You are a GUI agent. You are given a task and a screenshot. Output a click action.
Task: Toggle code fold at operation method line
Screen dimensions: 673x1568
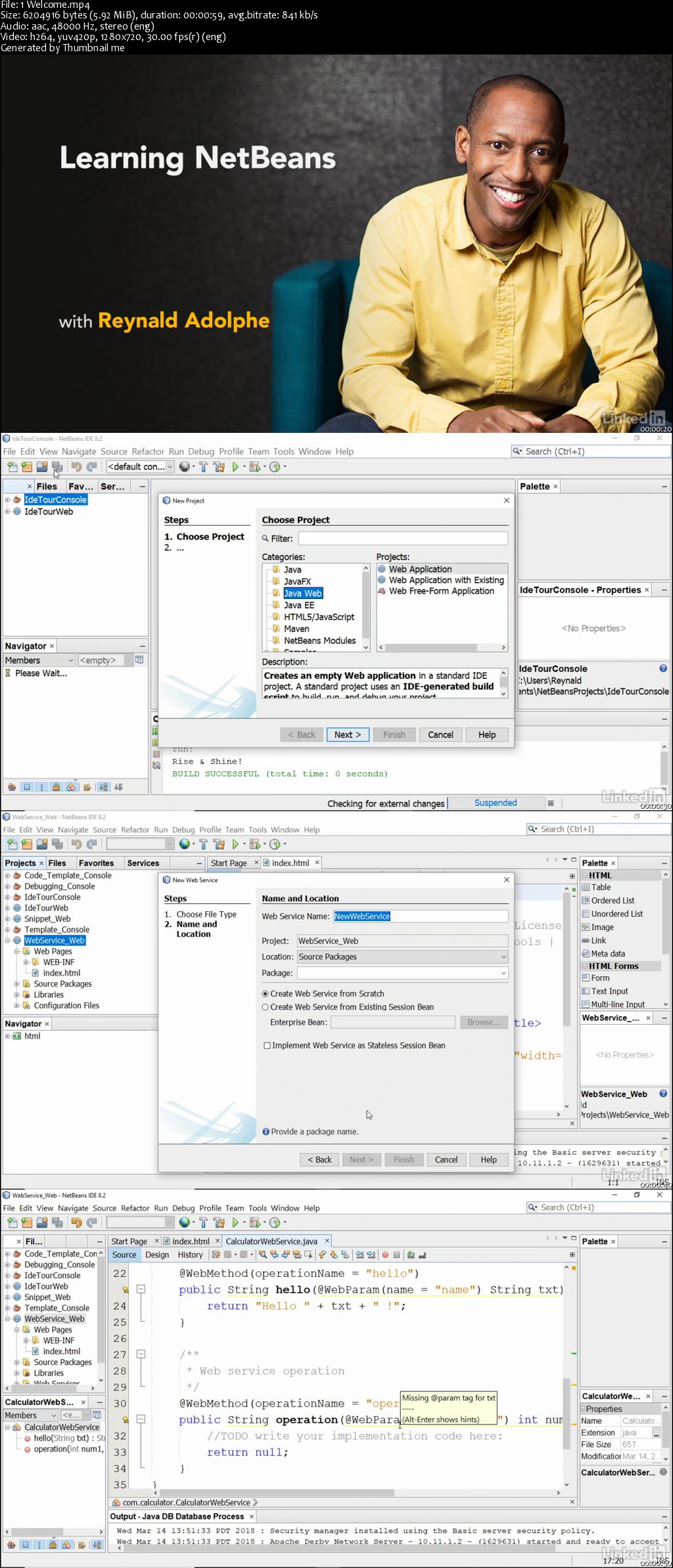(x=141, y=1419)
